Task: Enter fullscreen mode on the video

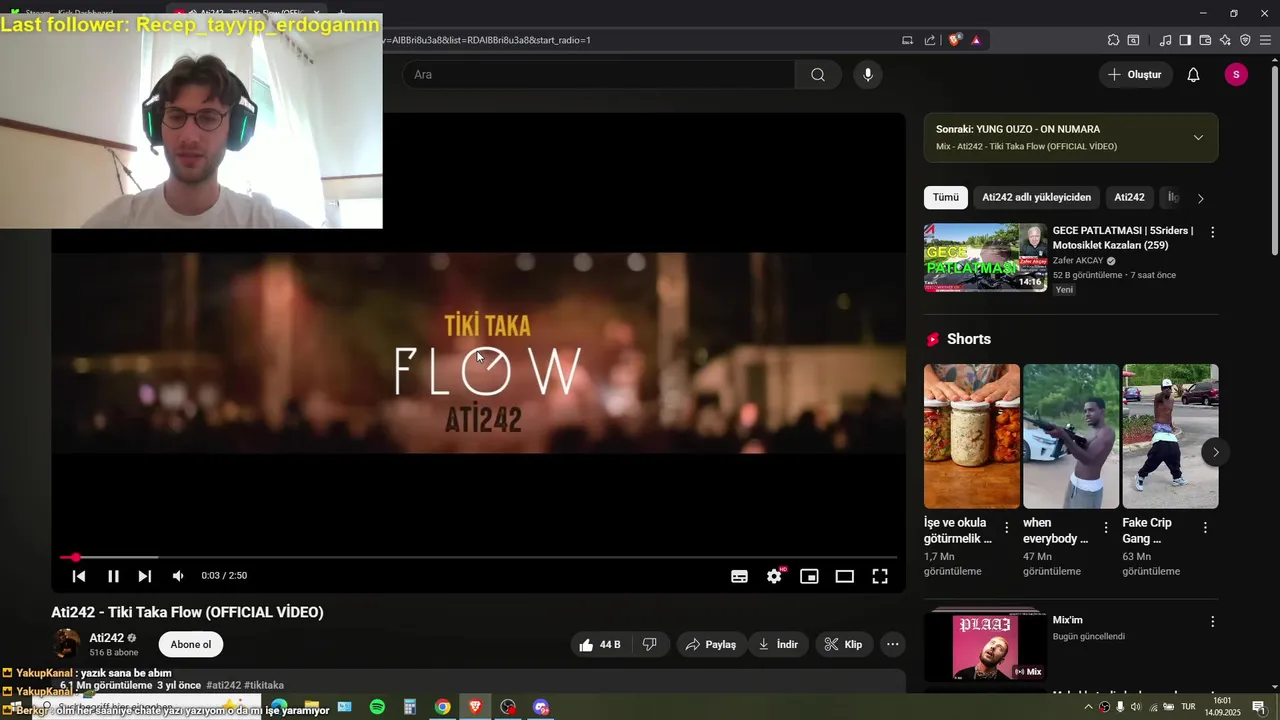Action: [880, 576]
